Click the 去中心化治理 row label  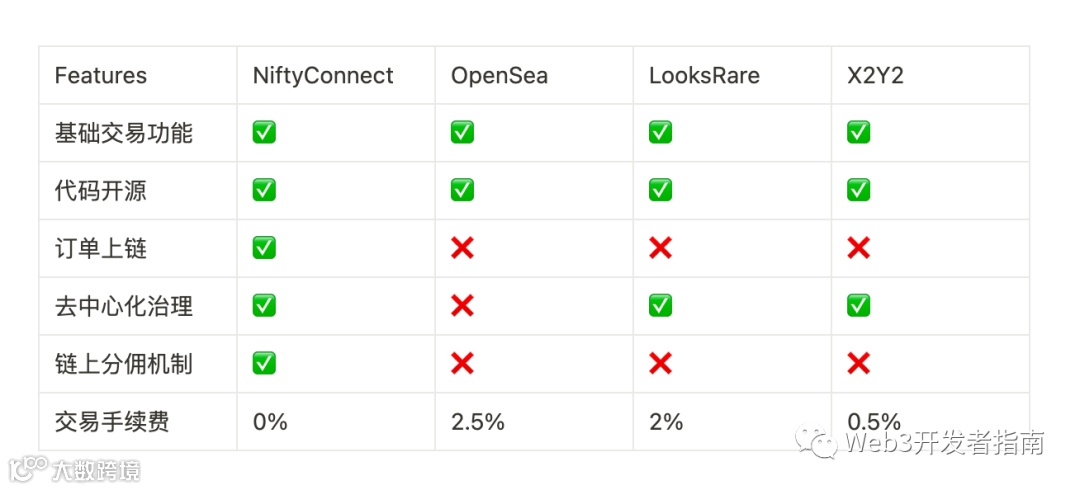coord(123,306)
